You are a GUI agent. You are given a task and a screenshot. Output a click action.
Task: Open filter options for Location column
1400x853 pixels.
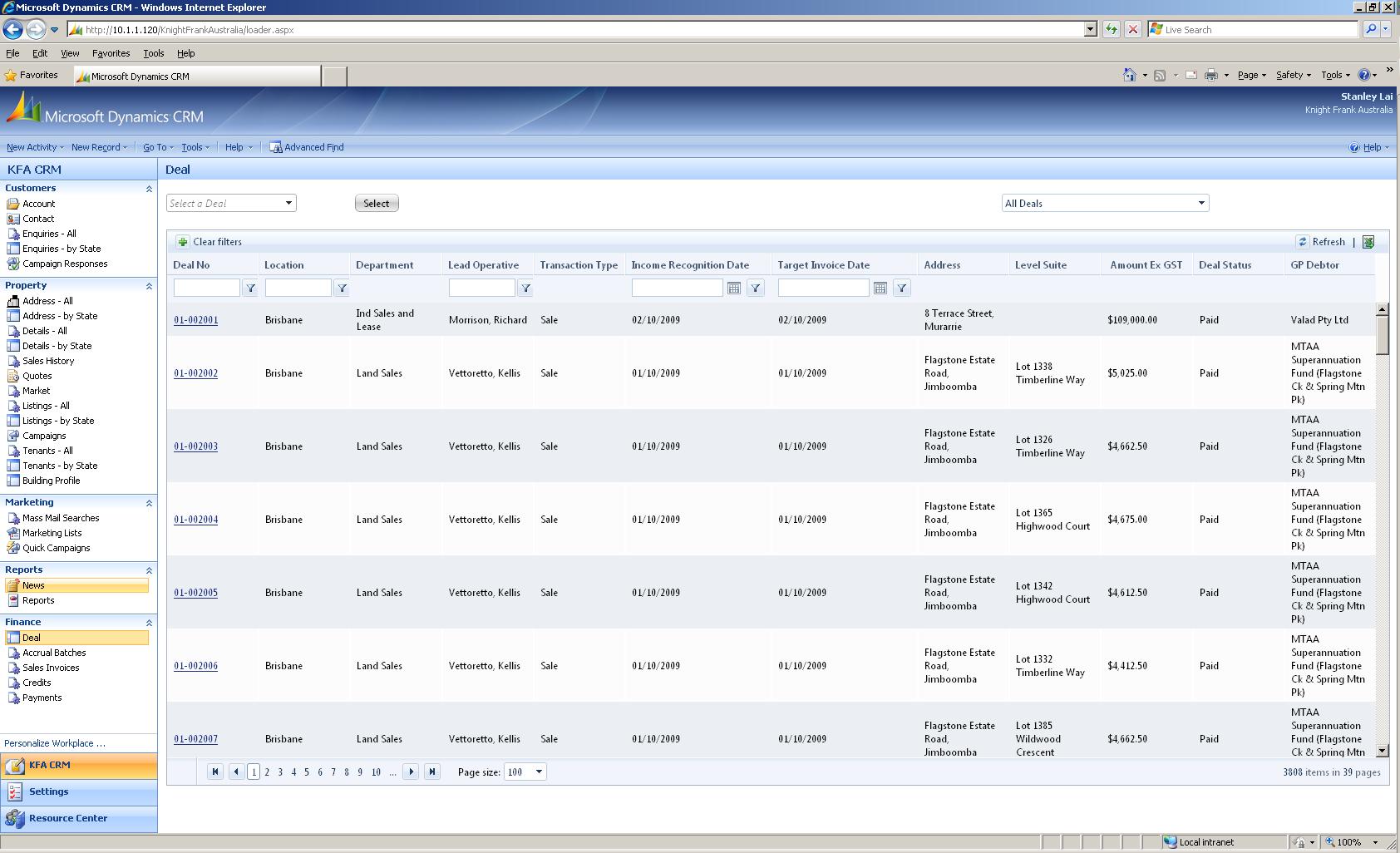[x=342, y=288]
